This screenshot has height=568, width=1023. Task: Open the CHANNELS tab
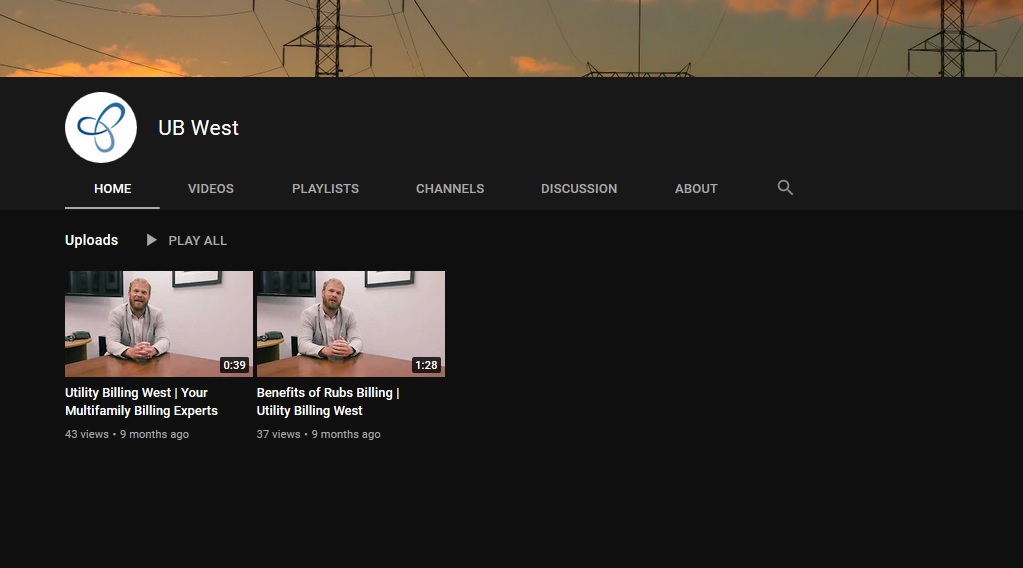[x=450, y=188]
